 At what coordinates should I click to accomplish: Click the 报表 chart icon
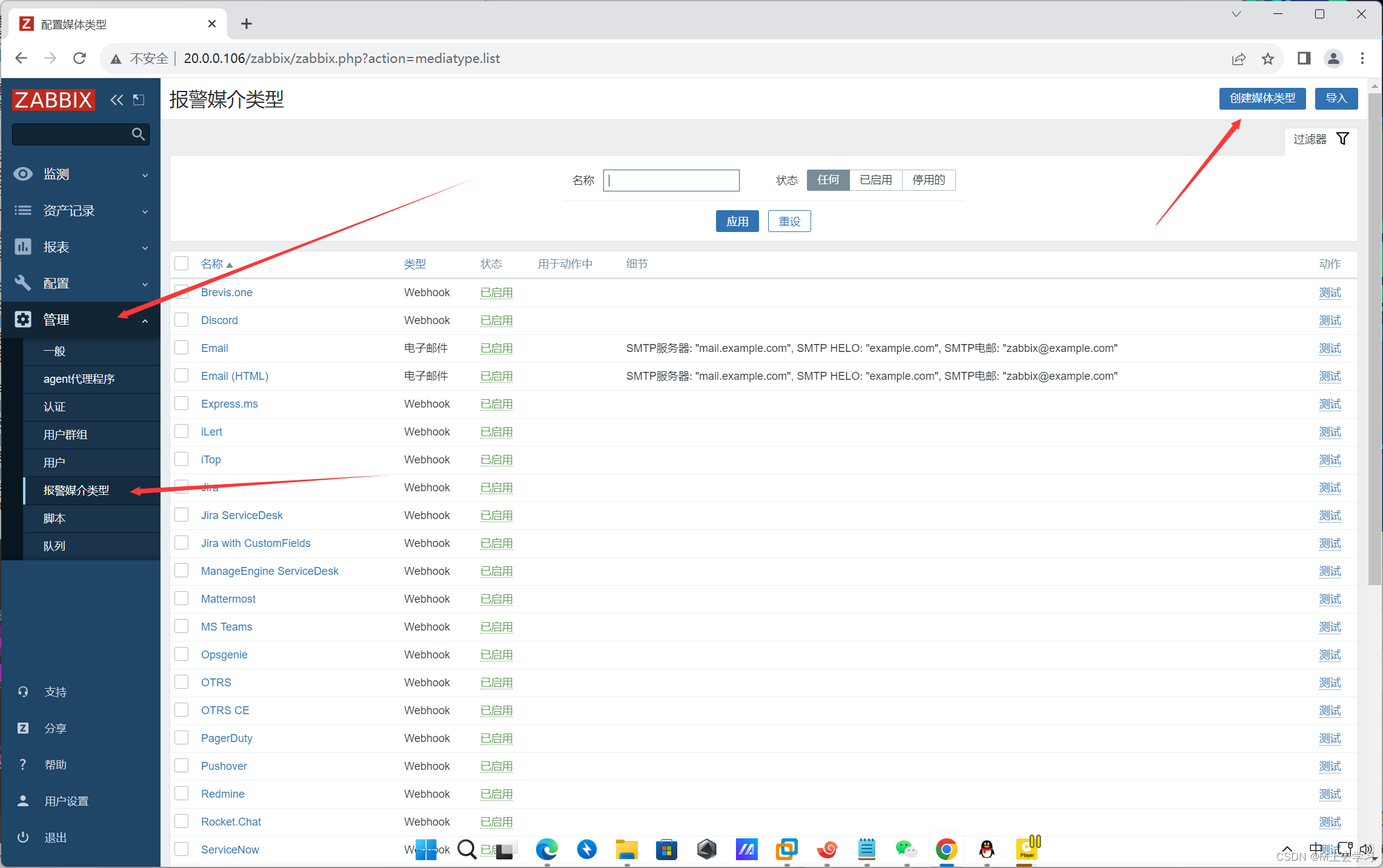(23, 247)
